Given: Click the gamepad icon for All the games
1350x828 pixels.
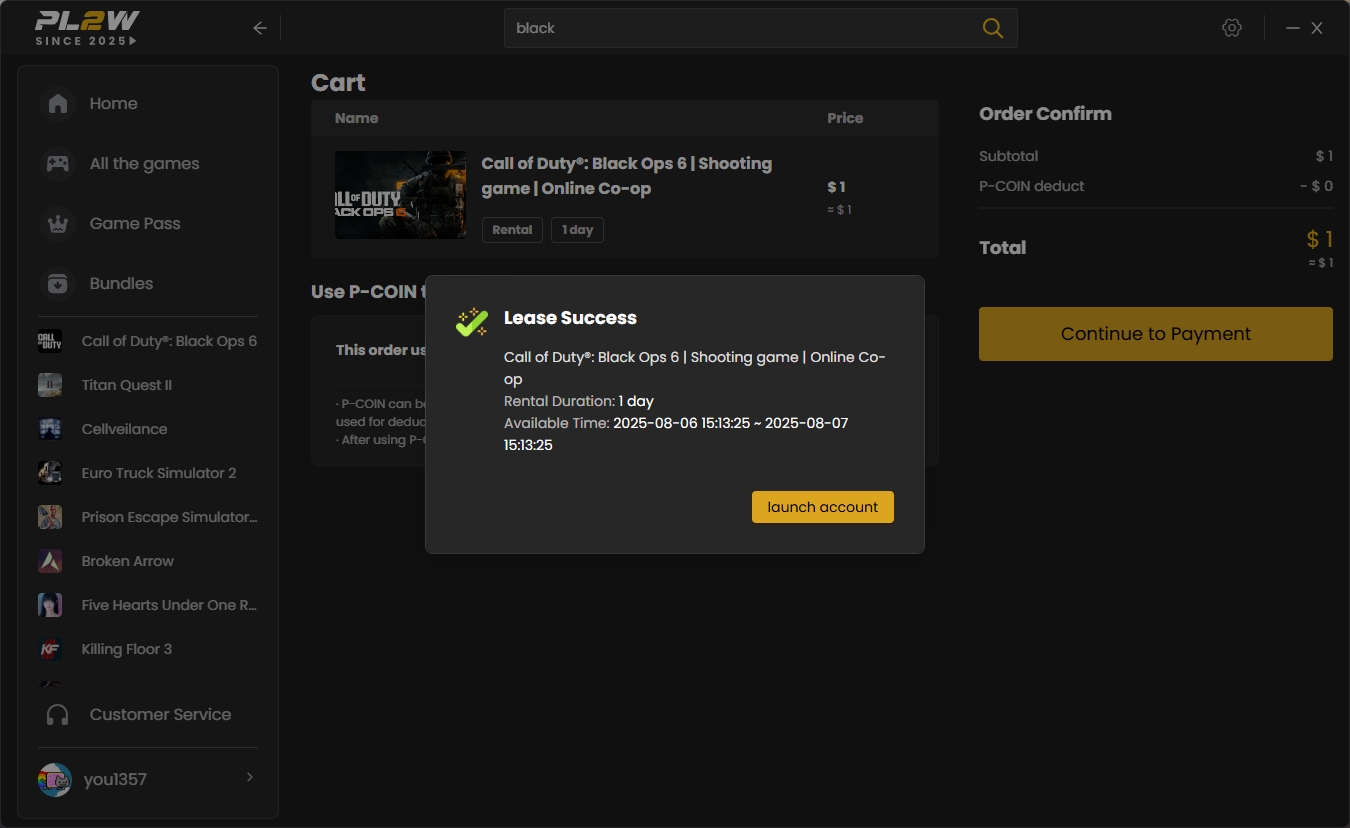Looking at the screenshot, I should 58,164.
